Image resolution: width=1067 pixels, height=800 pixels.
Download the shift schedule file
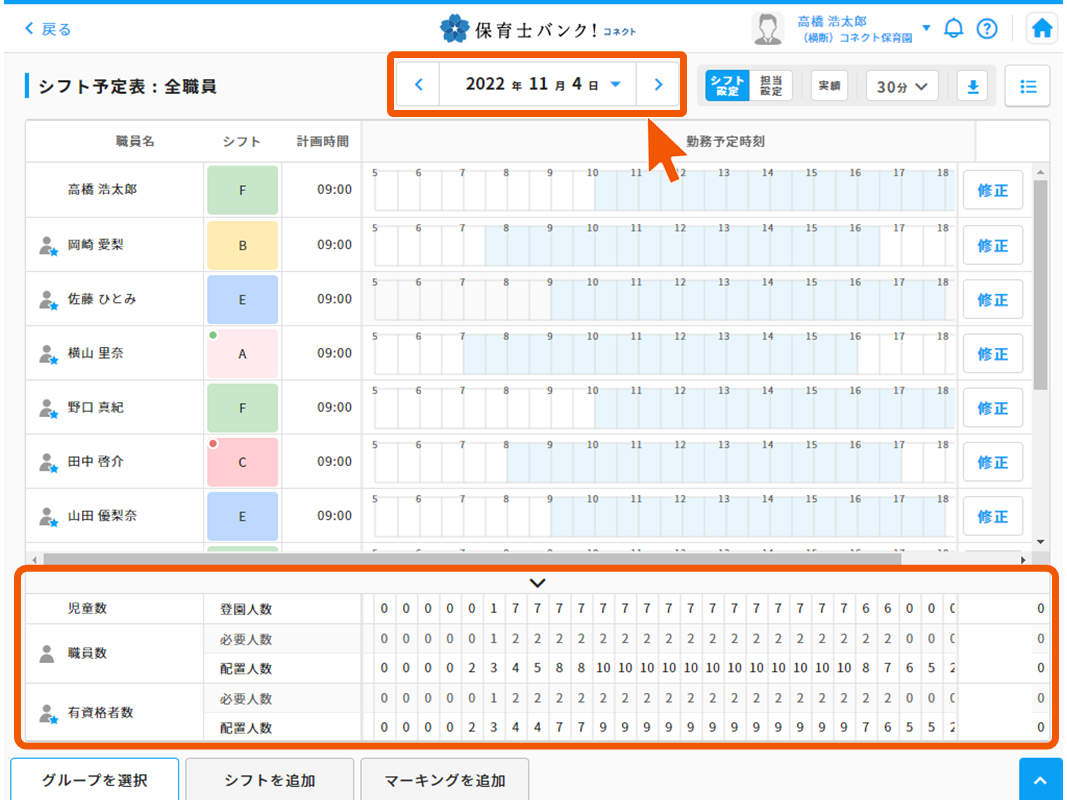point(971,87)
